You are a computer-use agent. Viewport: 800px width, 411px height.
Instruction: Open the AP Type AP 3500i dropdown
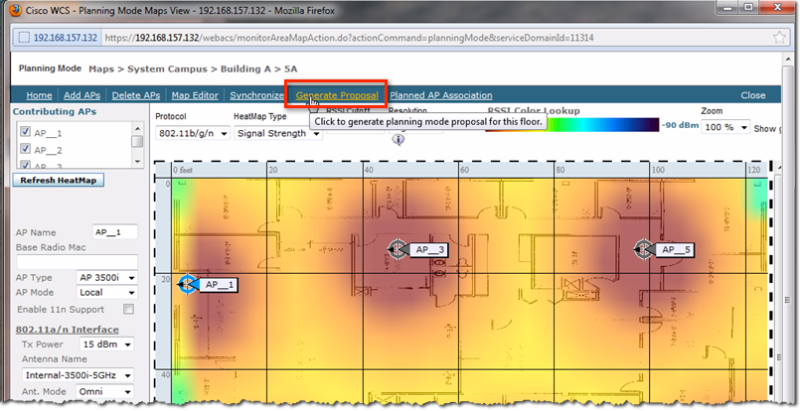click(107, 278)
